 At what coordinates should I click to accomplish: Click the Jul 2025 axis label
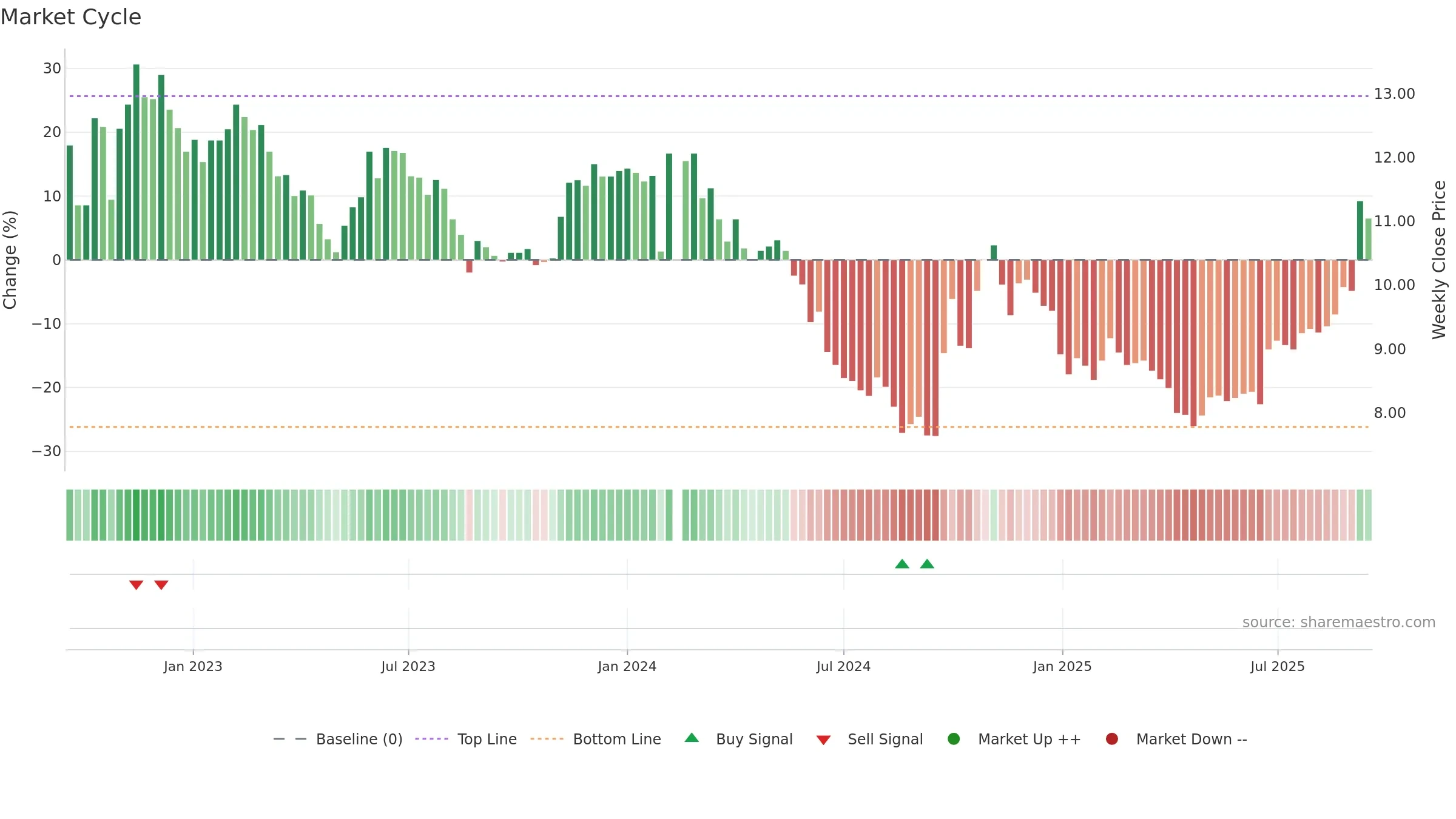coord(1278,667)
